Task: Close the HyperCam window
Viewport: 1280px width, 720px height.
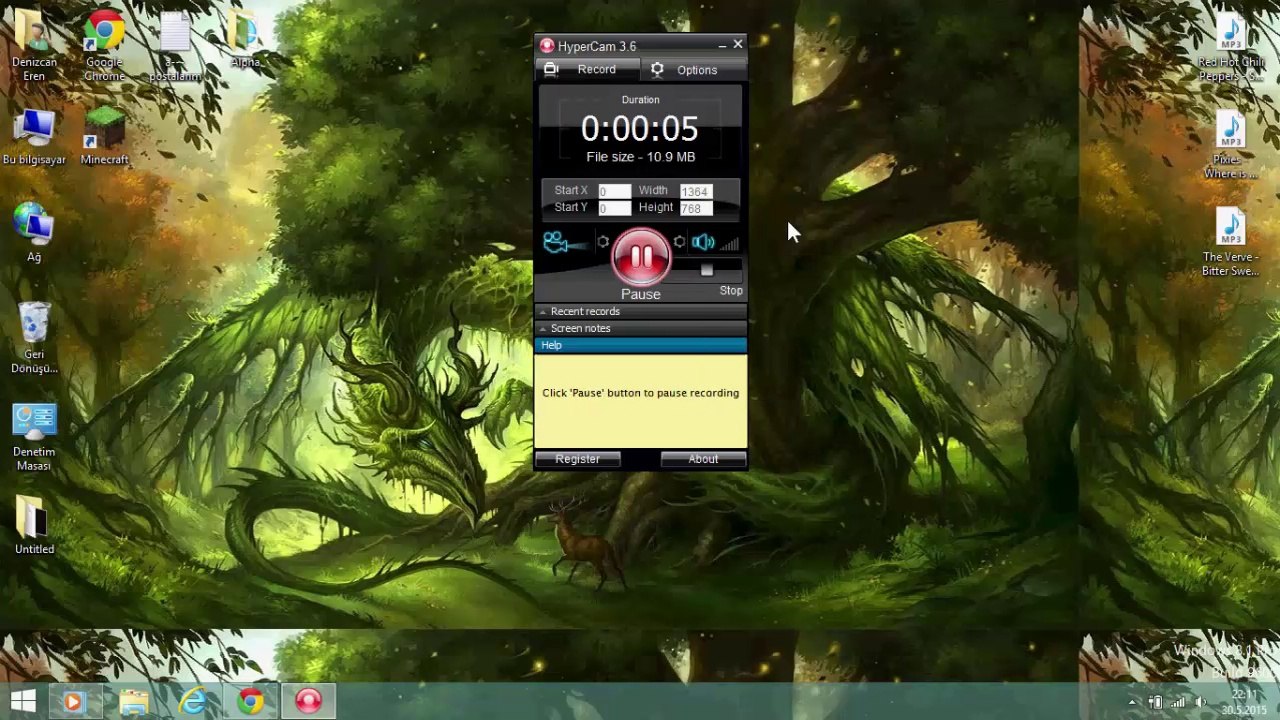Action: (738, 45)
